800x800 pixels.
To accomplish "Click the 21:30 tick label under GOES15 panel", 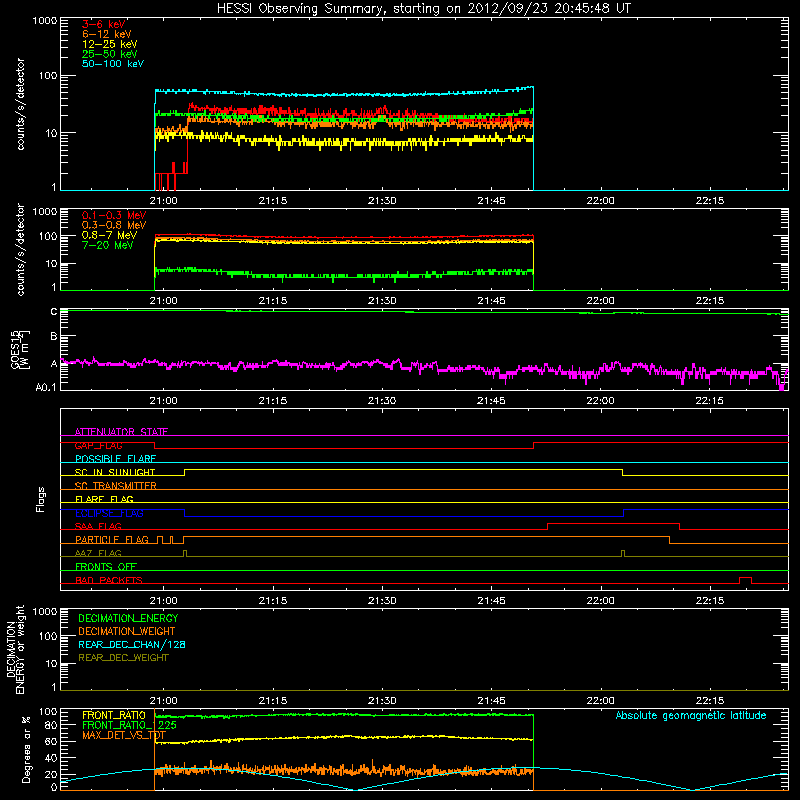I will pos(382,401).
